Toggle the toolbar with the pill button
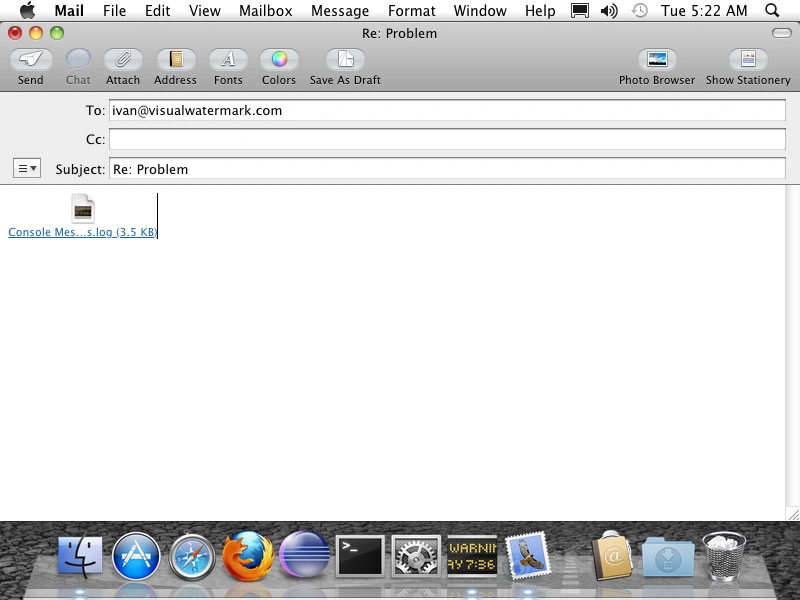800x600 pixels. (781, 33)
